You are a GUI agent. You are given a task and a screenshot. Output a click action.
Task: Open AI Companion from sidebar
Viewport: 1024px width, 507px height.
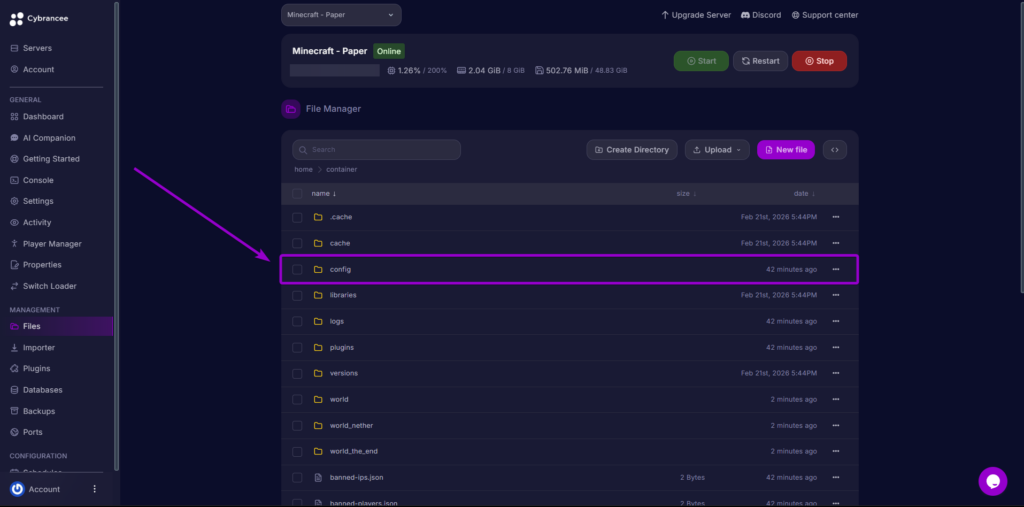pos(49,138)
